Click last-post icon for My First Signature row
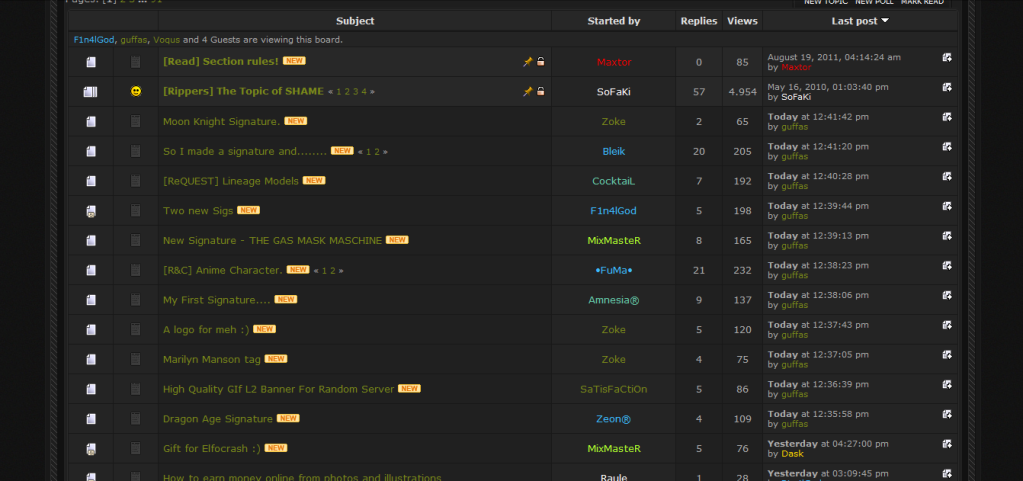Image resolution: width=1023 pixels, height=481 pixels. (947, 295)
